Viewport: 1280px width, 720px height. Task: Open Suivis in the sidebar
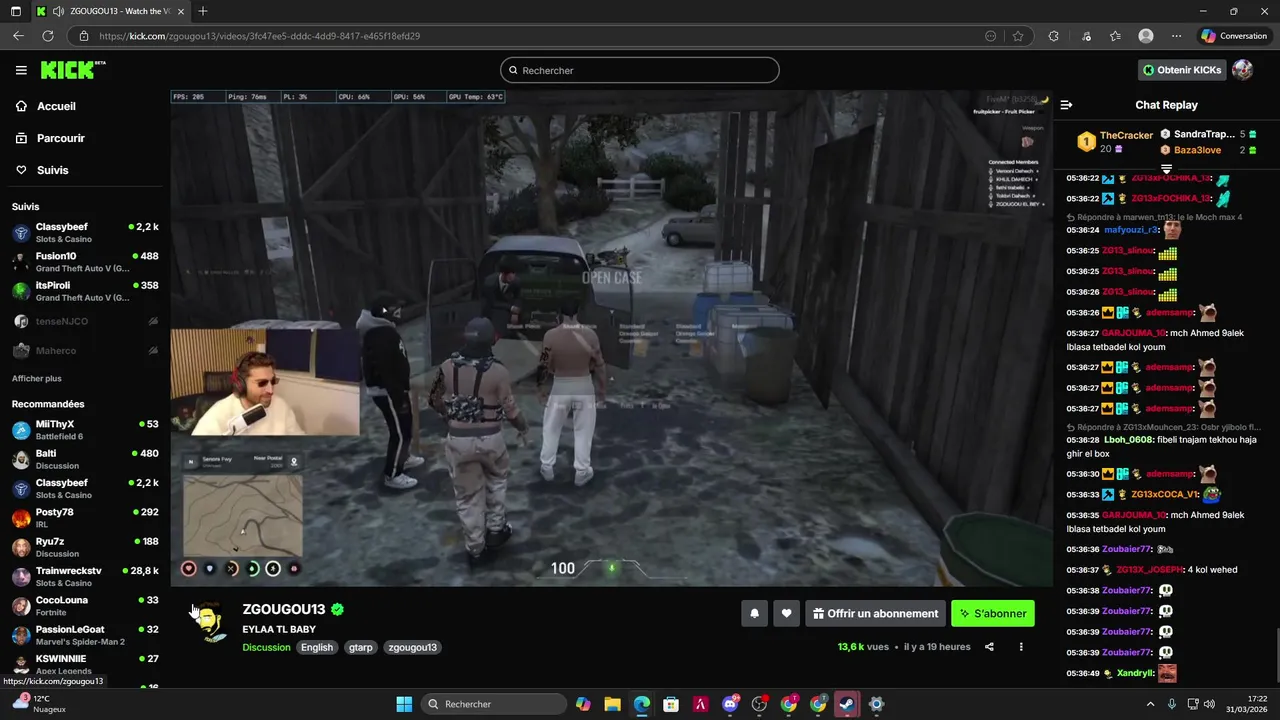tap(53, 170)
